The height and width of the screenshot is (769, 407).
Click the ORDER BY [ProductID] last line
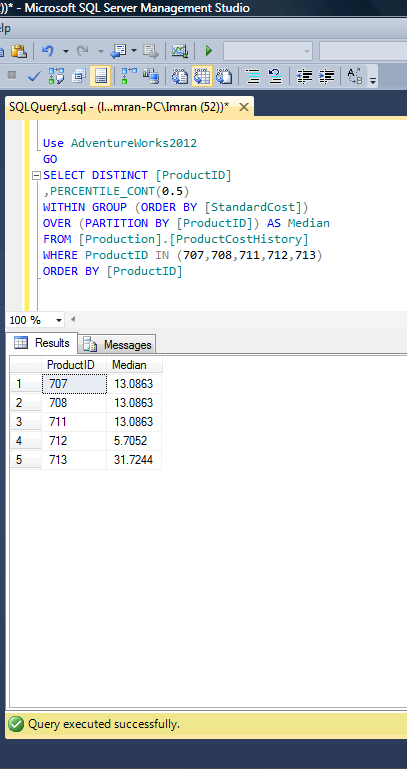click(x=113, y=271)
